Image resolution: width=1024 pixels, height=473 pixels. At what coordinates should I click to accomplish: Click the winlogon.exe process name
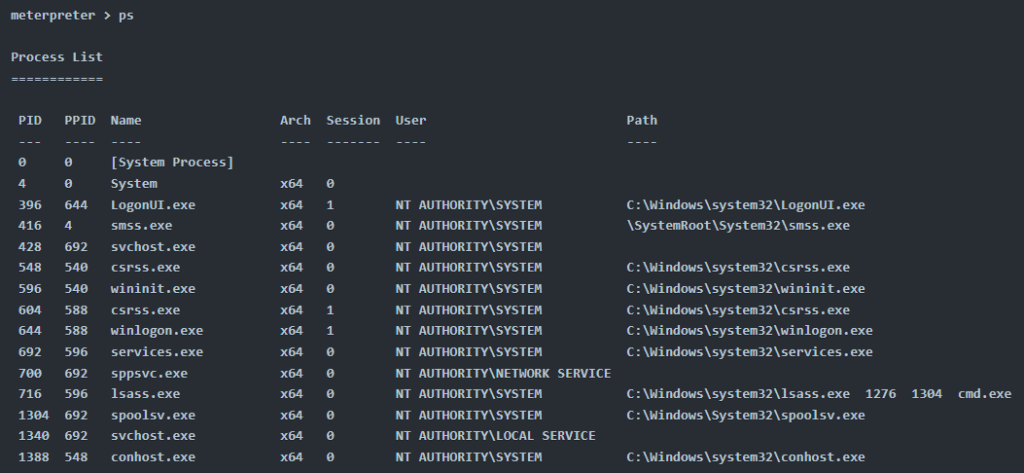[157, 331]
